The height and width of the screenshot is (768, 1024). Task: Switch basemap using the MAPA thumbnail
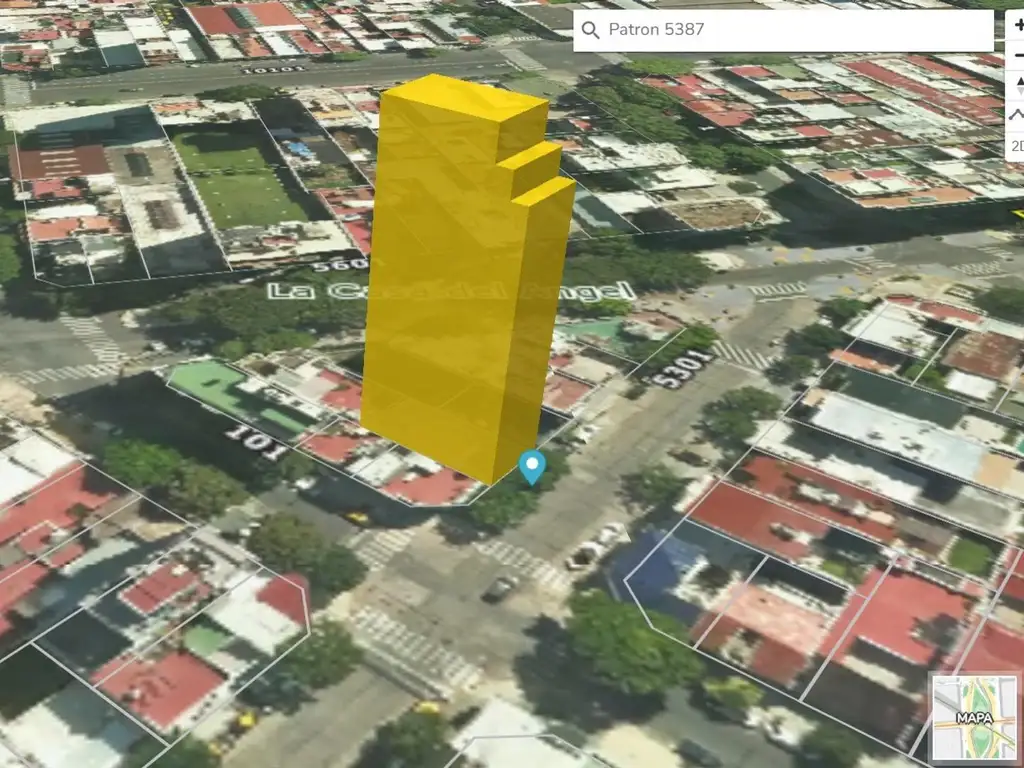(x=974, y=716)
